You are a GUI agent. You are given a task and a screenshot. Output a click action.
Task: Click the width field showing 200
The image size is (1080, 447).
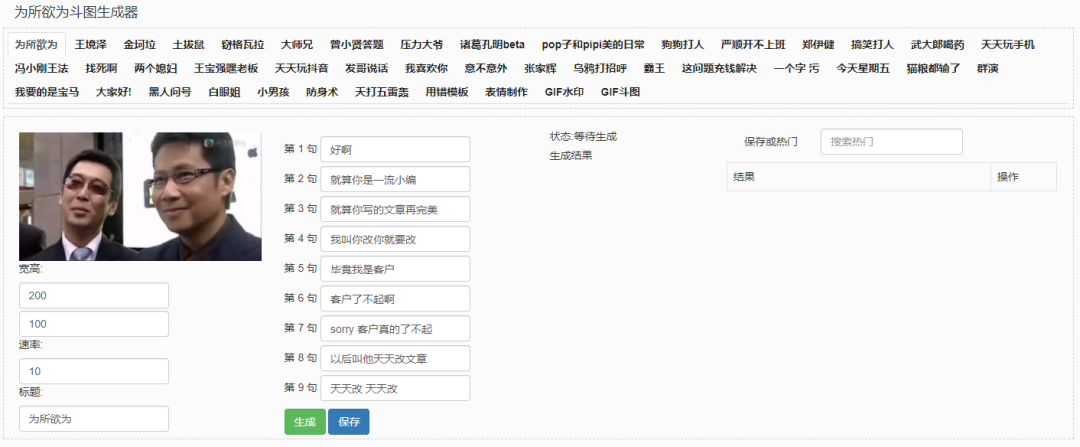(94, 295)
